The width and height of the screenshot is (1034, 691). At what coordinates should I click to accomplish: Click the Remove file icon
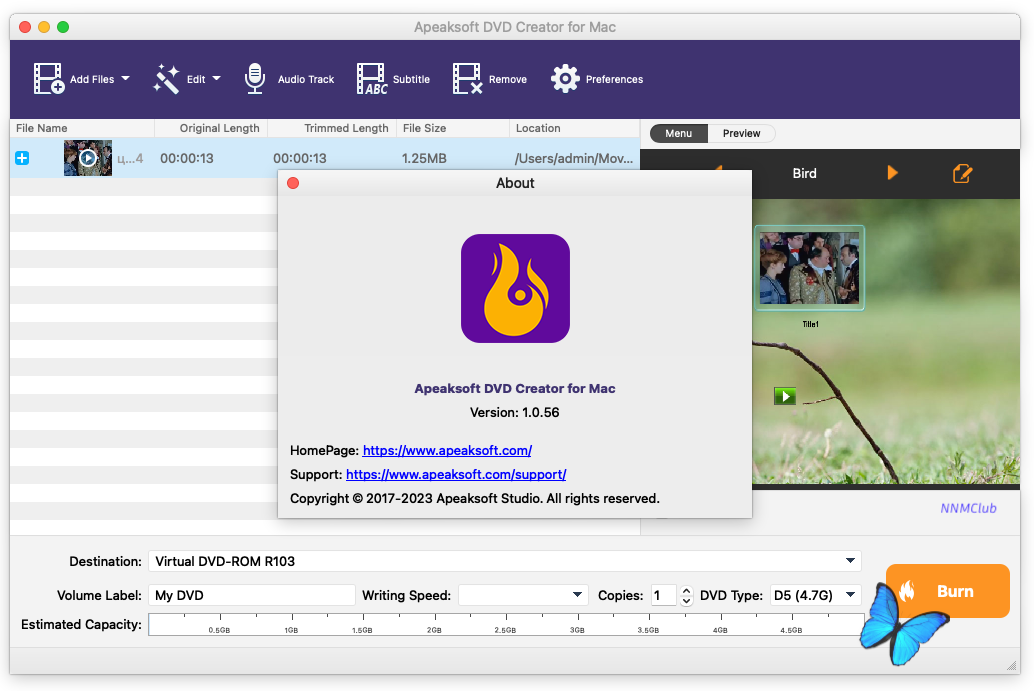[x=467, y=79]
